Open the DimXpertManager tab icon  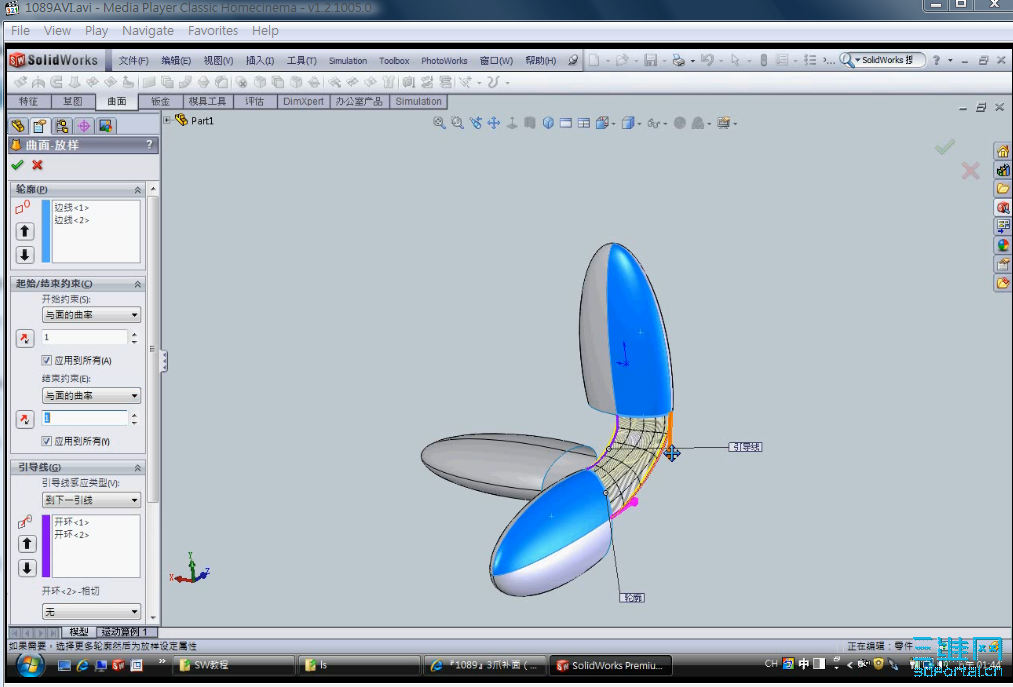(84, 125)
